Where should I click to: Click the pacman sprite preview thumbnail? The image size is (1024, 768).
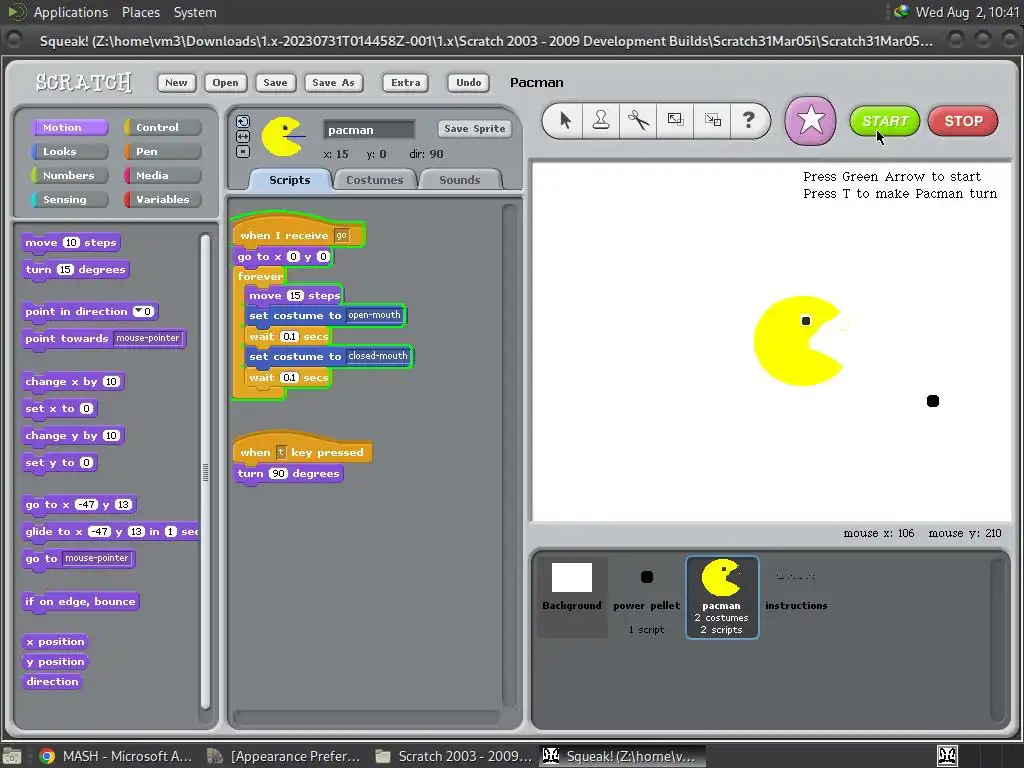[x=283, y=136]
